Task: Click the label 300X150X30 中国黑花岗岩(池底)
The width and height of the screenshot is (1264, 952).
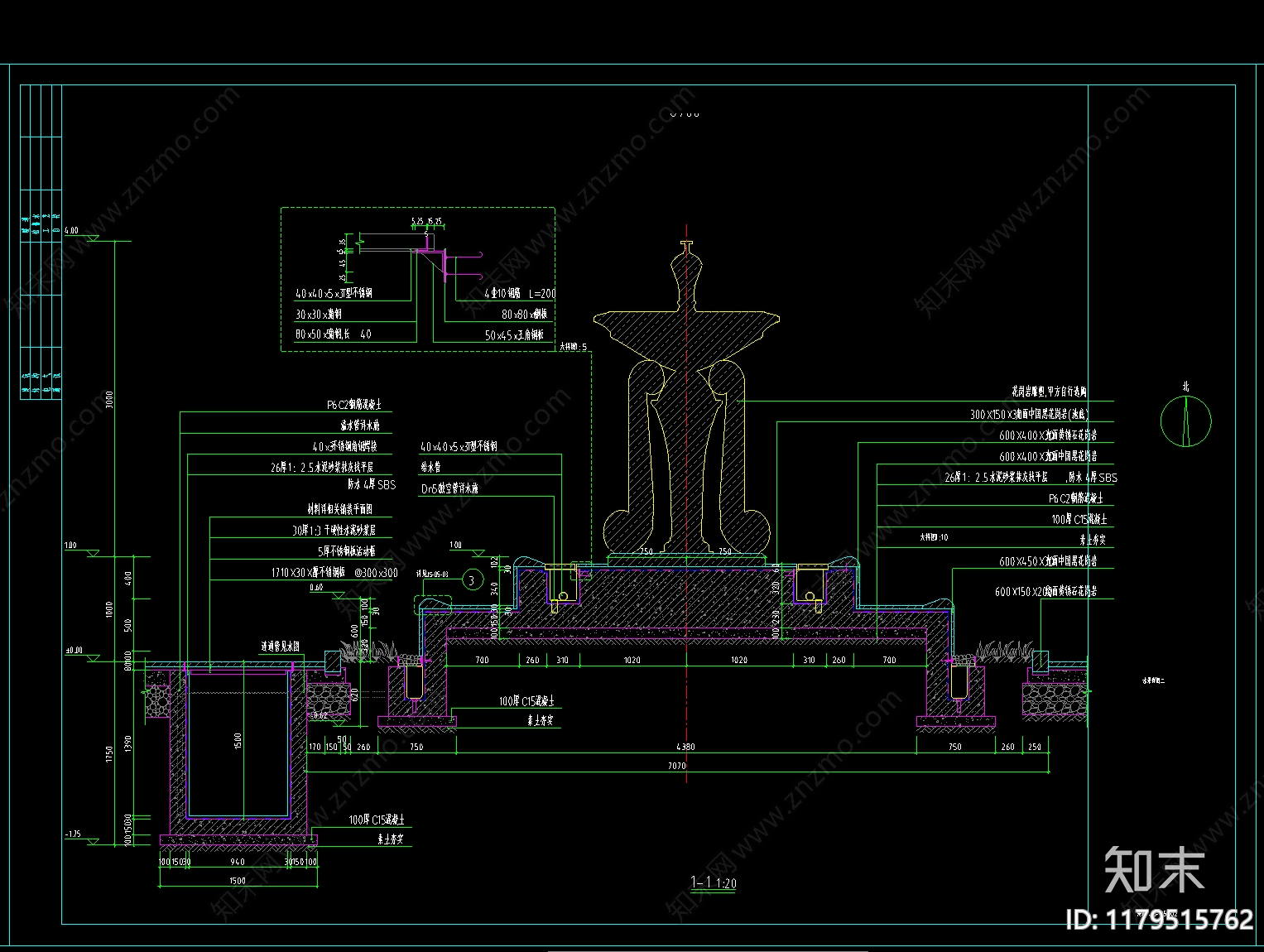Action: [x=1029, y=414]
